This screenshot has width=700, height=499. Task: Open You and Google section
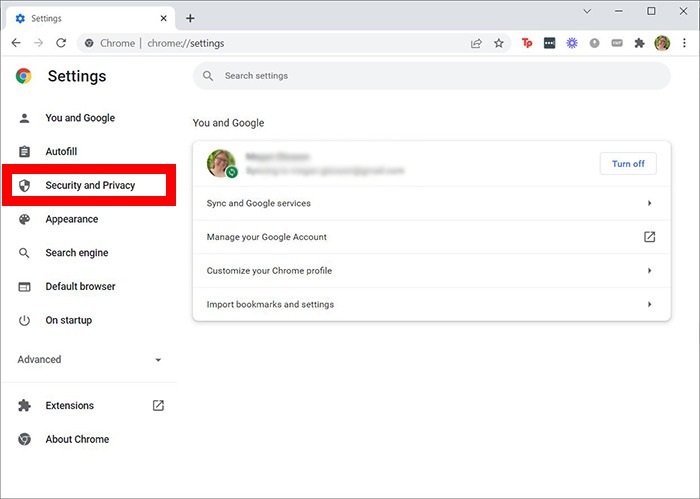(80, 118)
